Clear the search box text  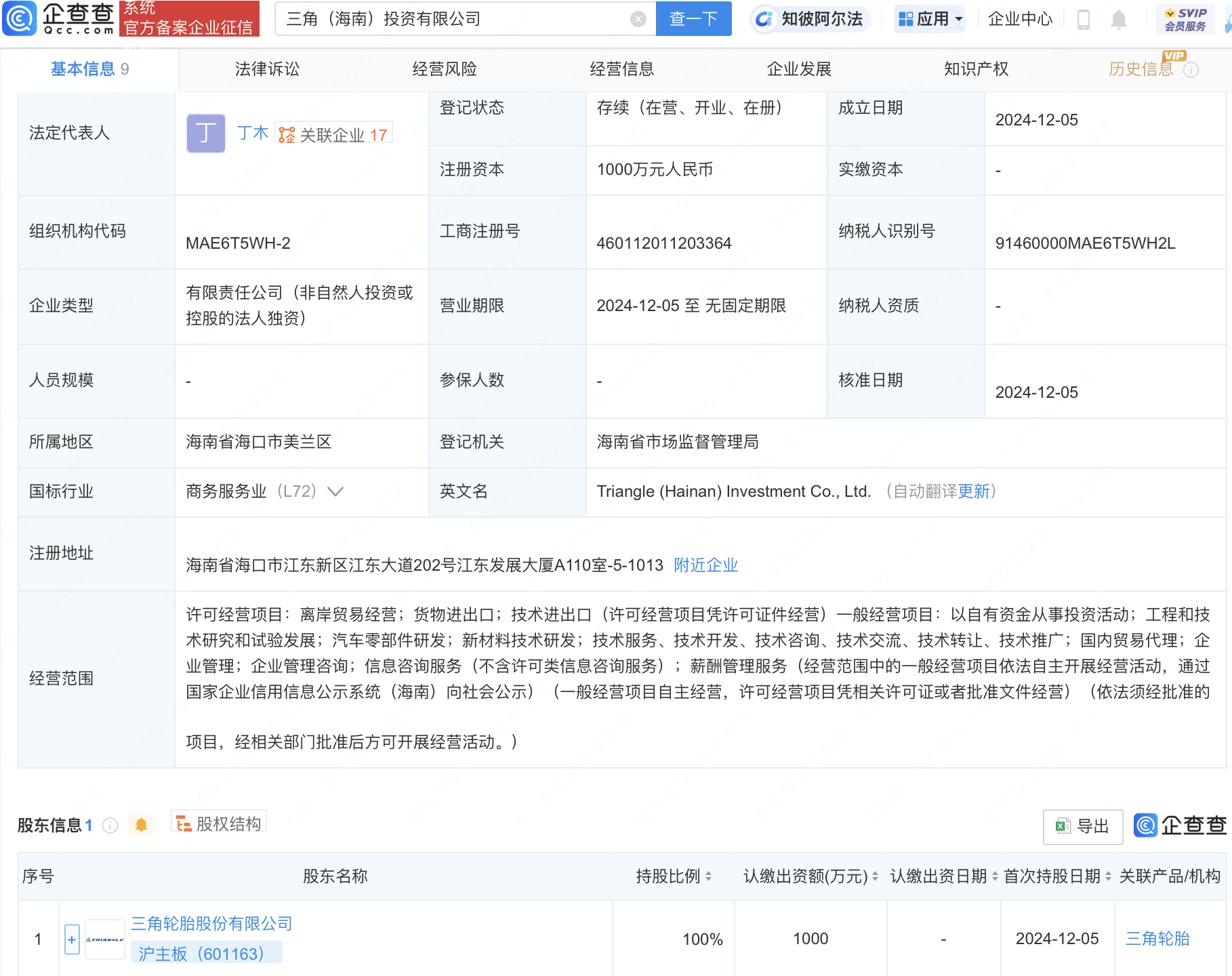pos(638,19)
